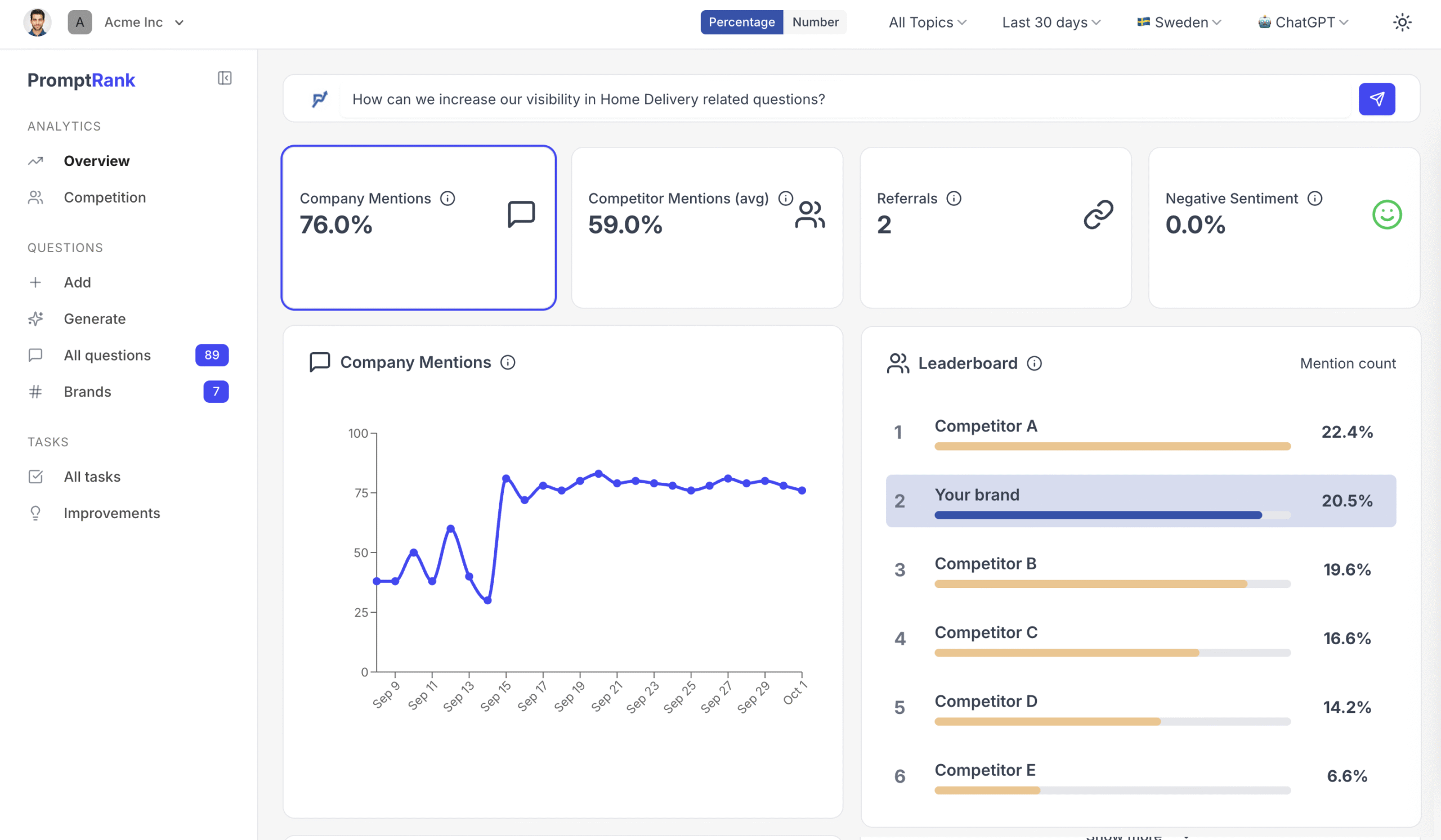Open the Competition page
The width and height of the screenshot is (1441, 840).
tap(105, 197)
